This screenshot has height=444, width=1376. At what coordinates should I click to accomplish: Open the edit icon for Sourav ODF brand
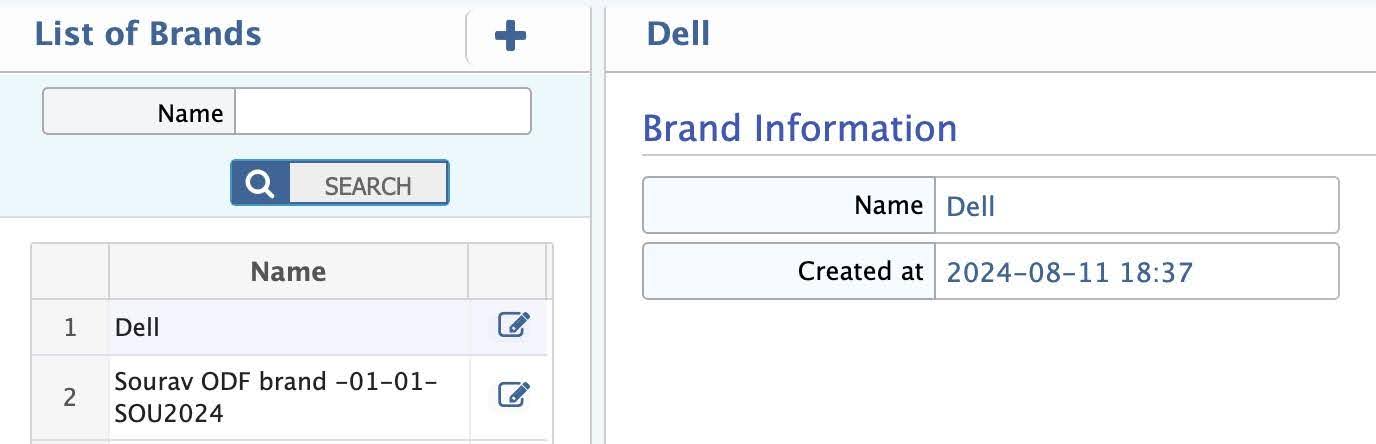click(513, 396)
